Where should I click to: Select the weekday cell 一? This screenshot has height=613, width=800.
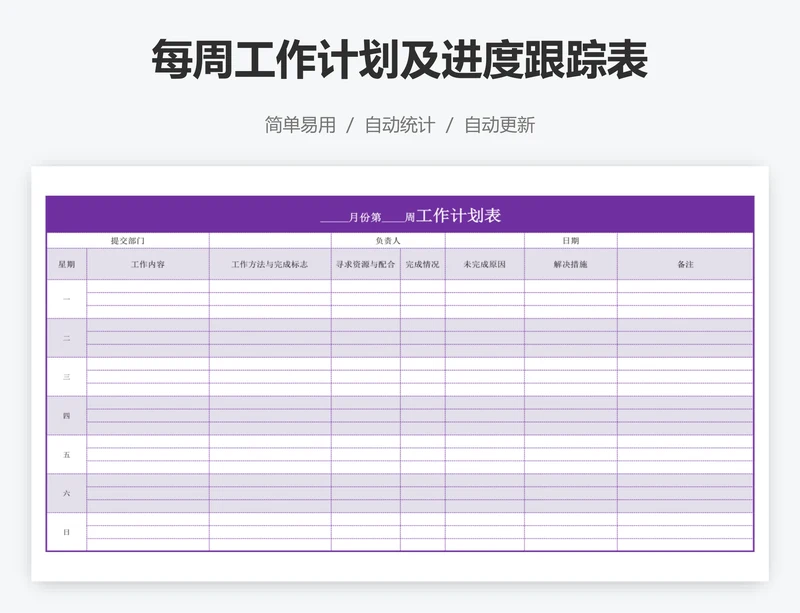[66, 299]
